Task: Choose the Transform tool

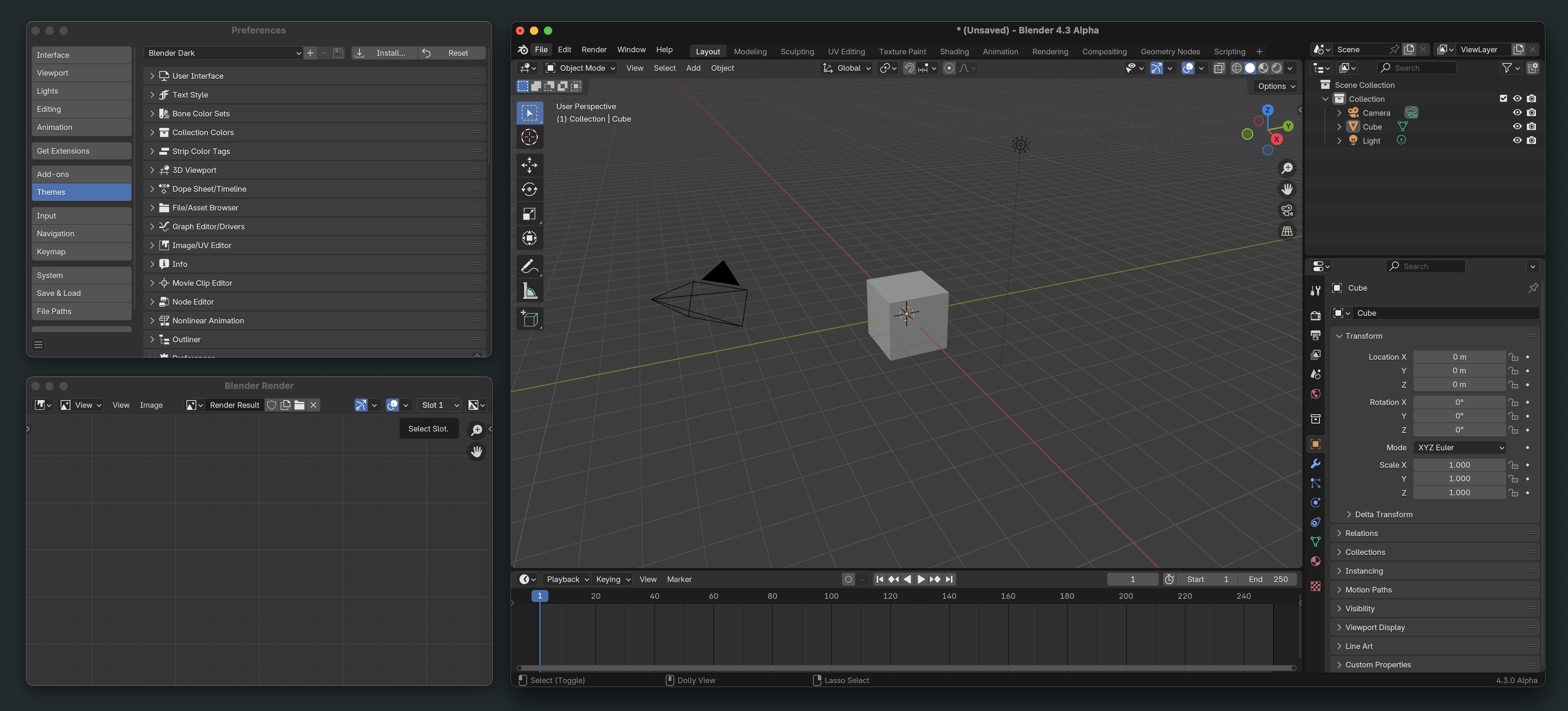Action: point(529,238)
